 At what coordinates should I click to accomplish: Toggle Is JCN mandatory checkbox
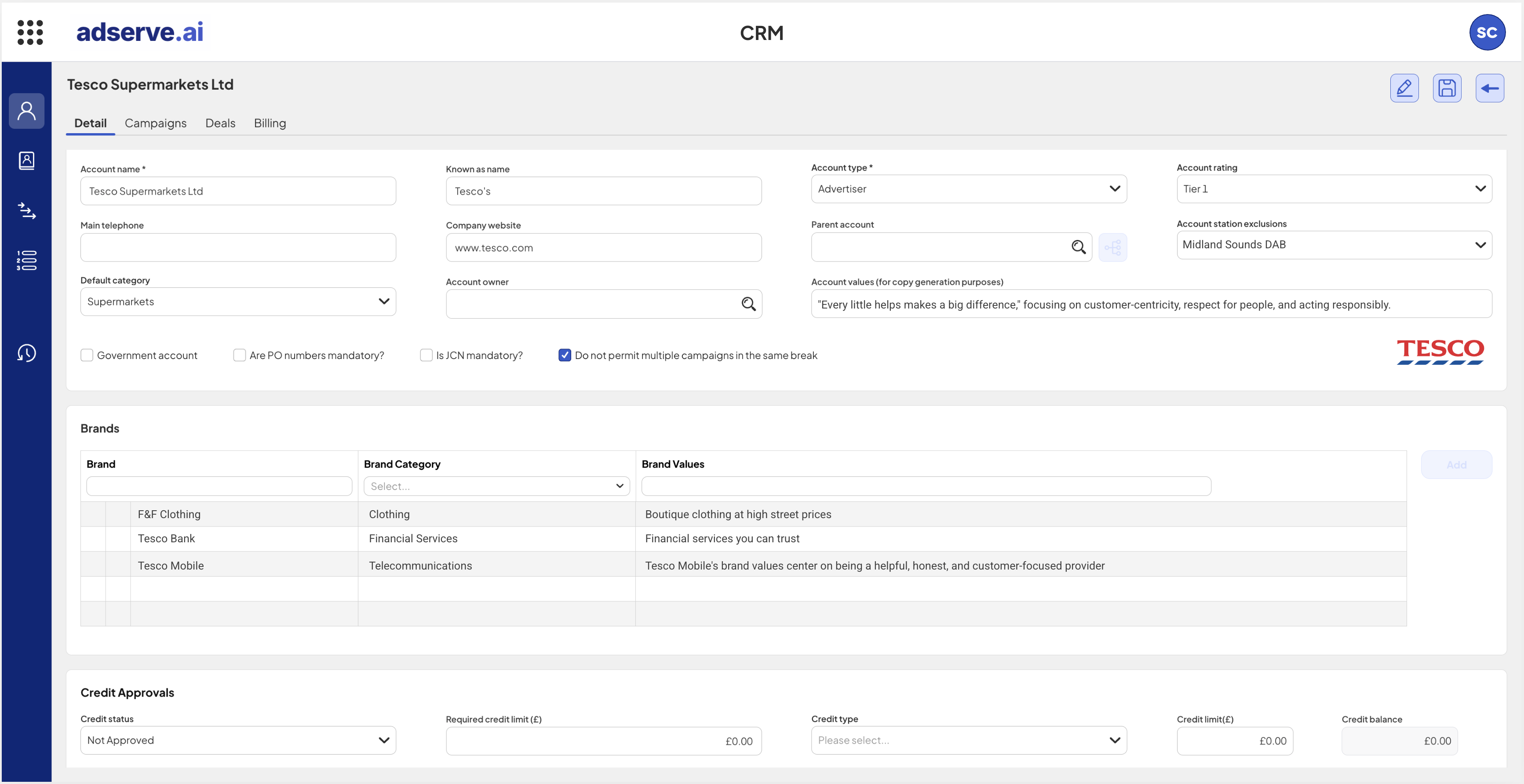click(x=426, y=355)
